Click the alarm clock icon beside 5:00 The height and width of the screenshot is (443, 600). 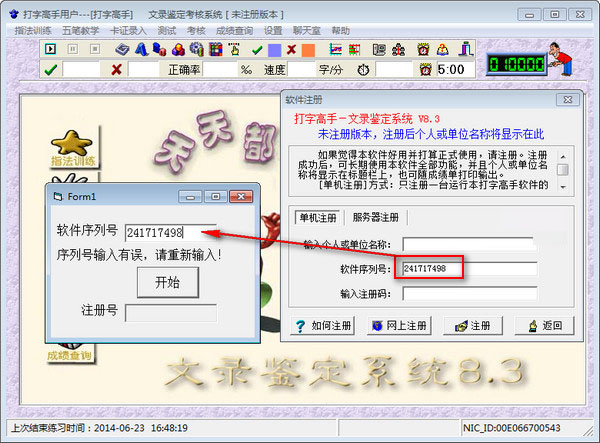click(x=425, y=69)
